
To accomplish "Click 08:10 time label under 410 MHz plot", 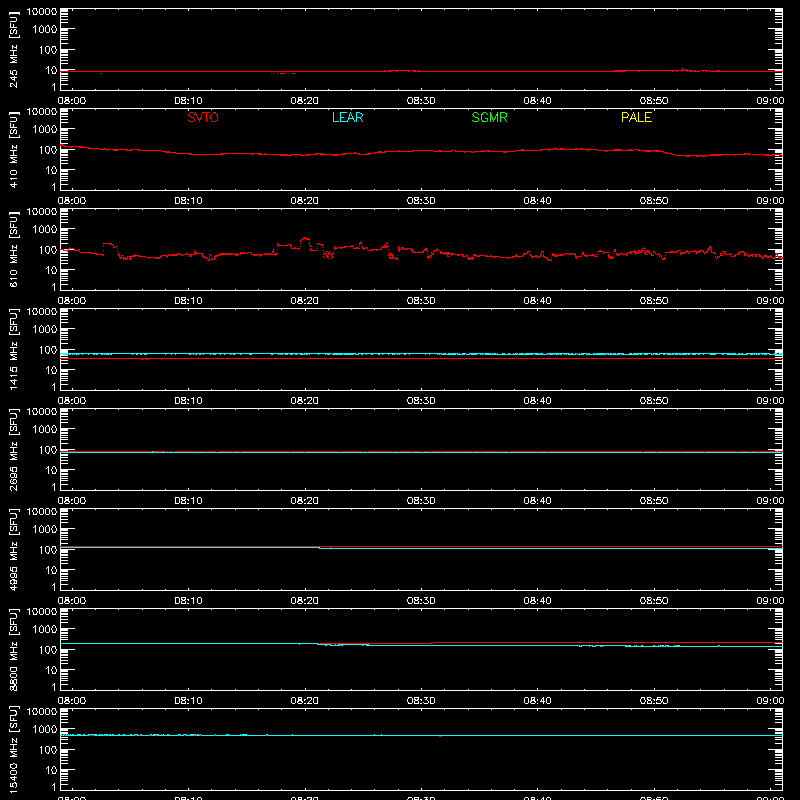I will [188, 201].
